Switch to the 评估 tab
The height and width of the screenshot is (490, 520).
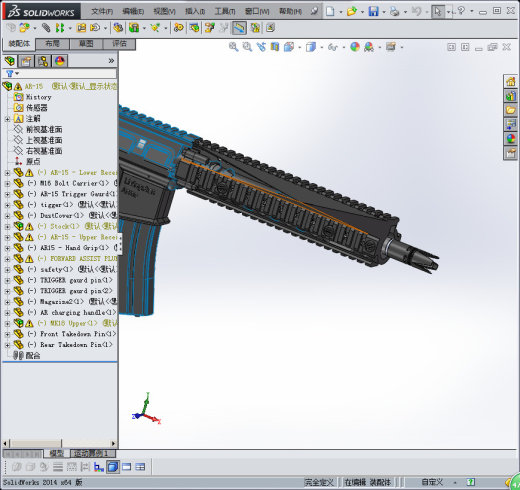pos(119,44)
